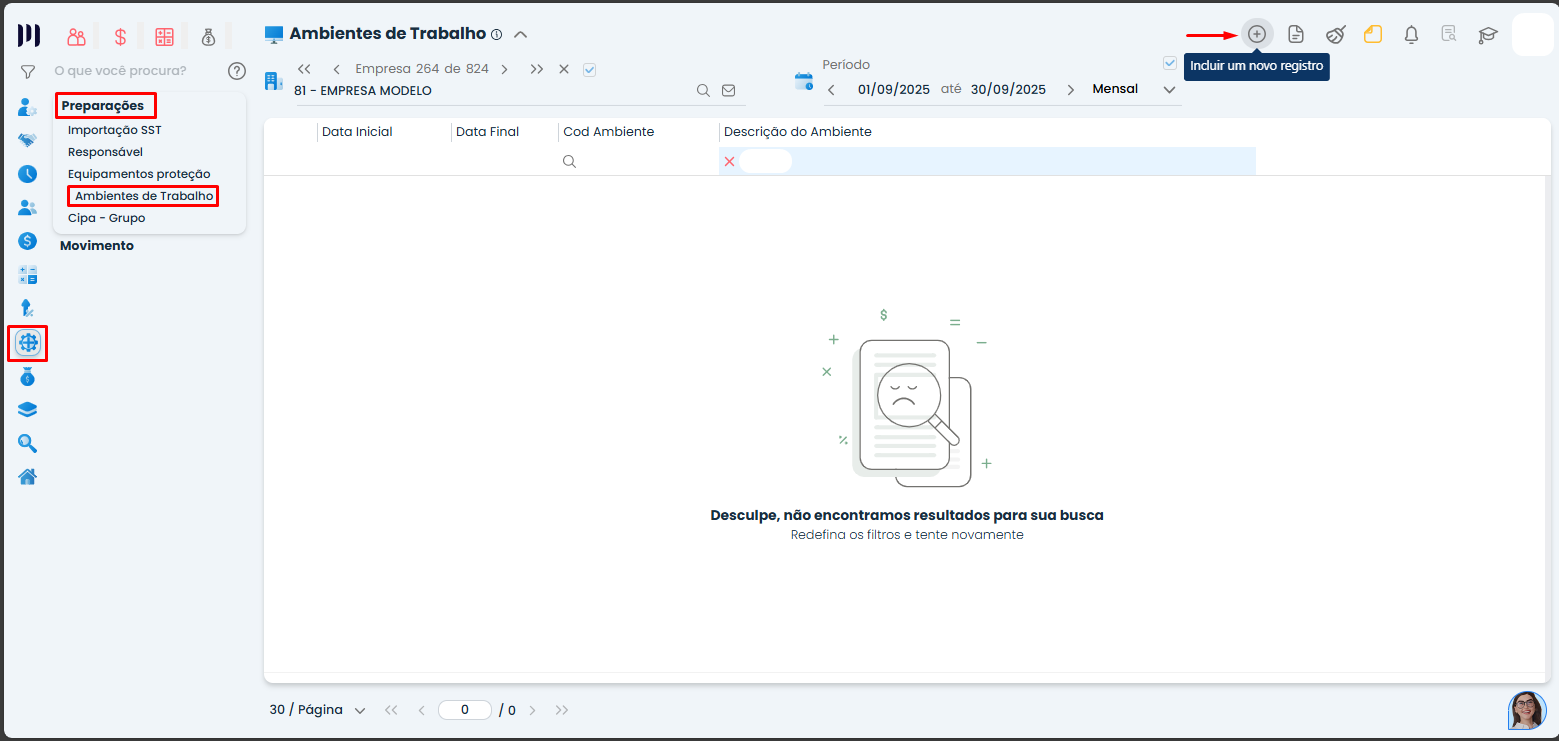
Task: Open the 30 / Página page size dropdown
Action: click(x=316, y=710)
